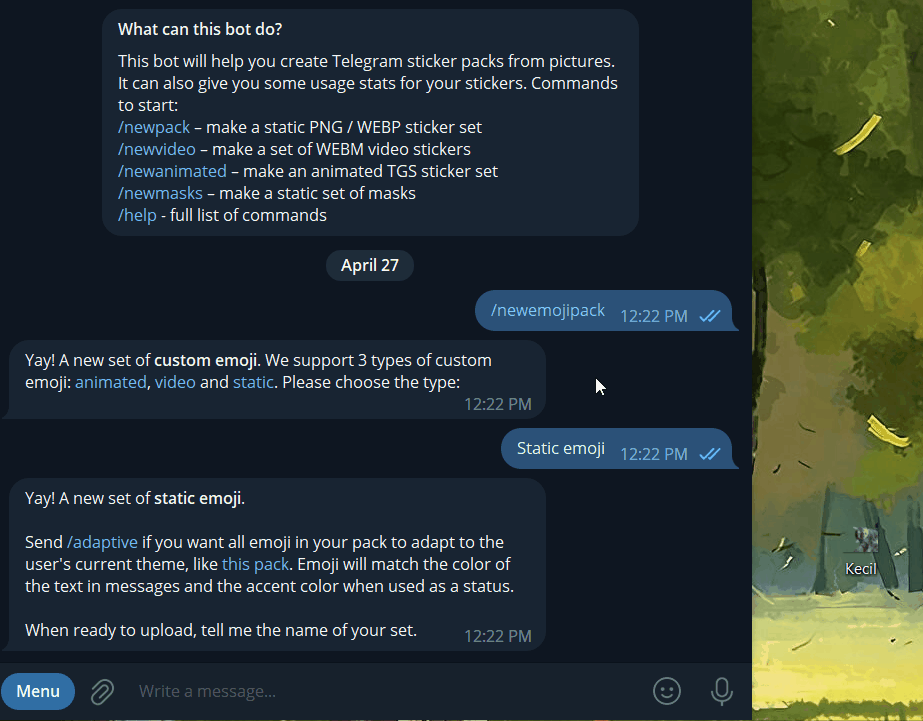Click the 'video' emoji type link
This screenshot has height=721, width=923.
tap(175, 382)
